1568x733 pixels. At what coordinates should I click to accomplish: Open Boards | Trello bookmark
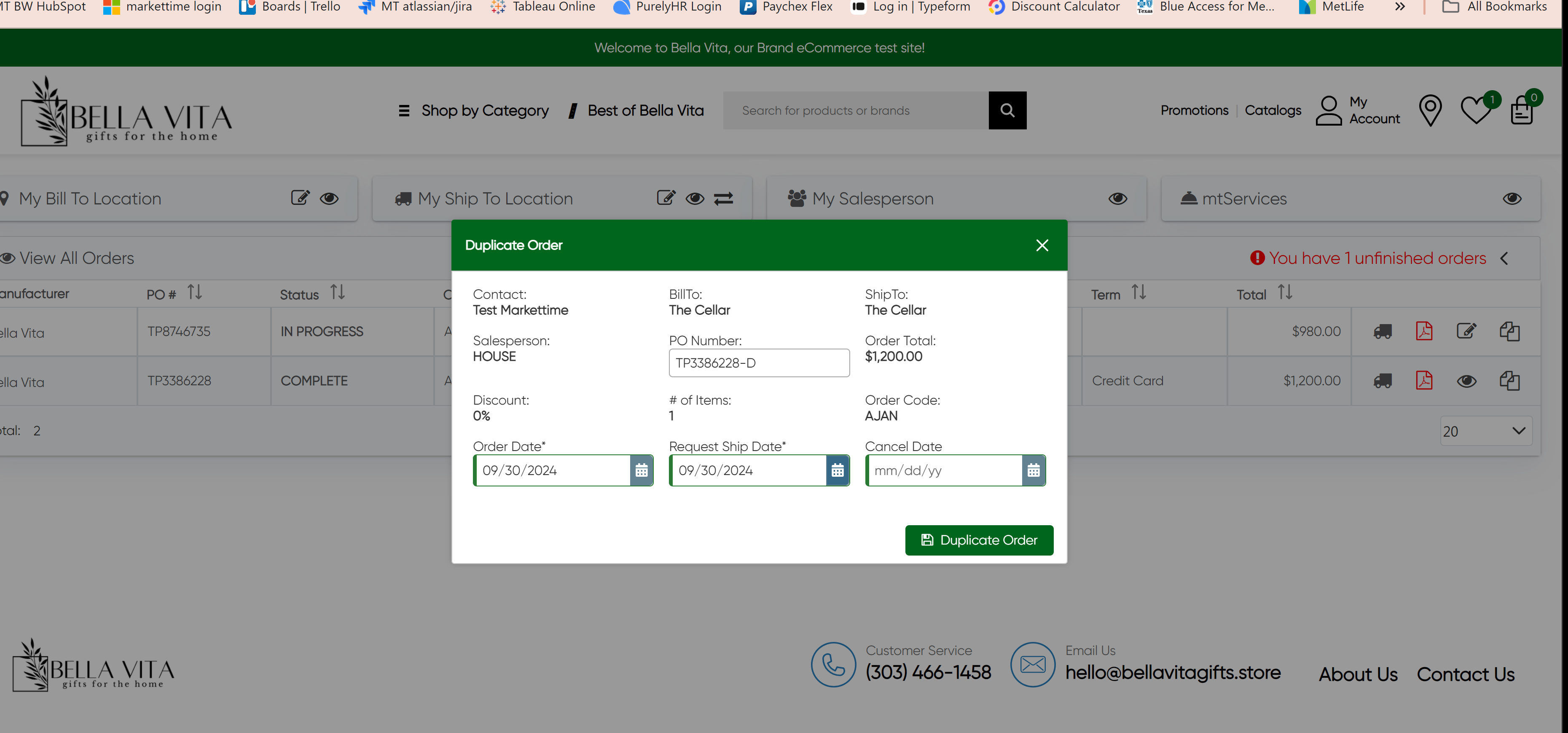coord(290,7)
